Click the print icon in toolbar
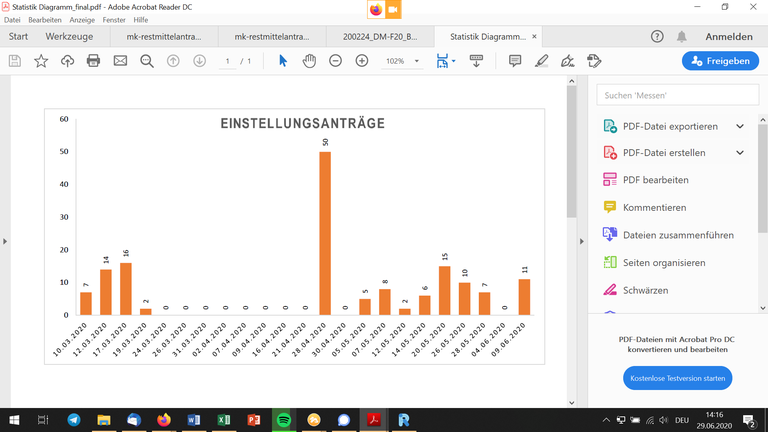 [93, 61]
